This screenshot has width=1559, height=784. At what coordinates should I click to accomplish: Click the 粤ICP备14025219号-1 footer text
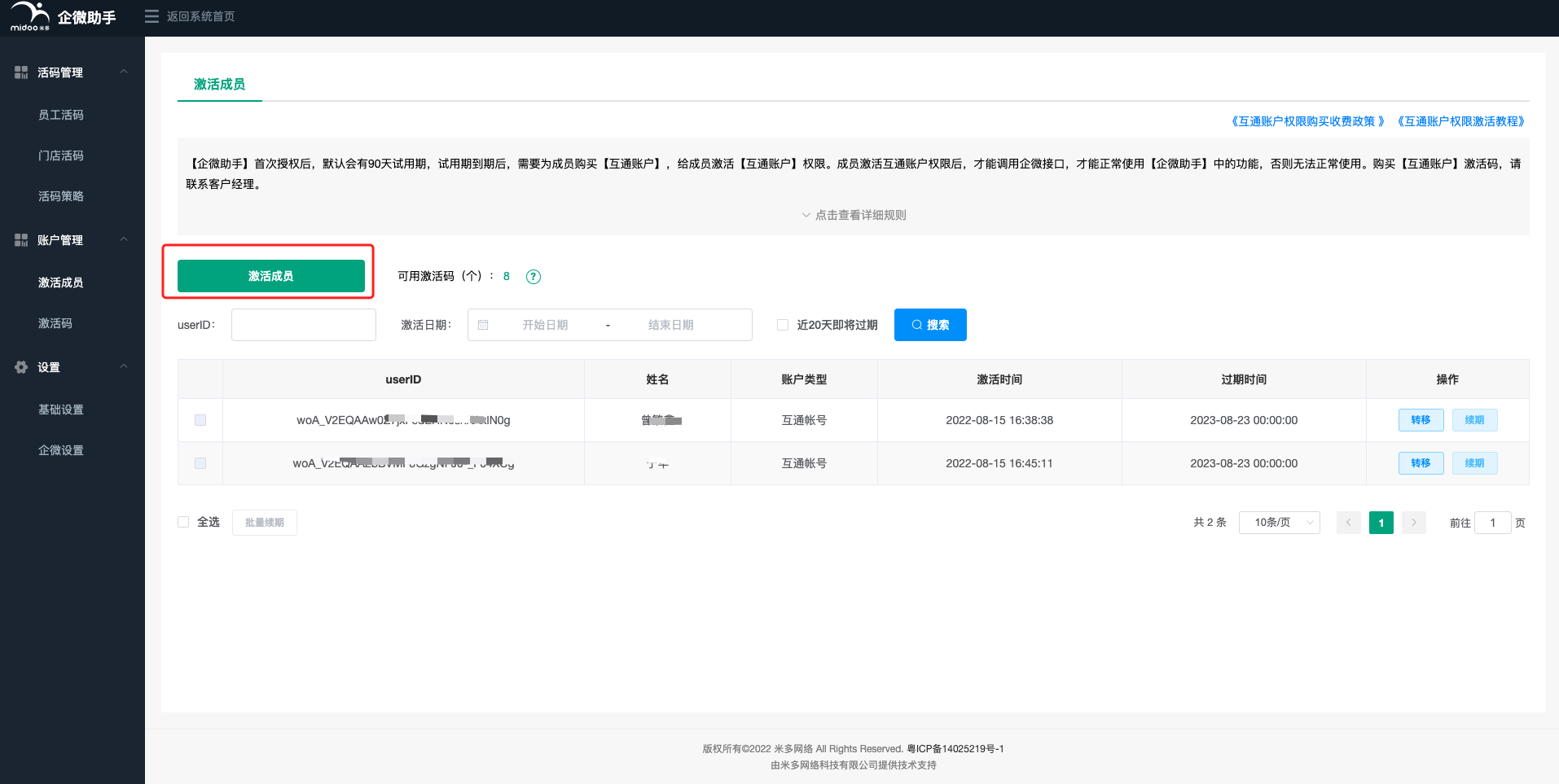955,749
